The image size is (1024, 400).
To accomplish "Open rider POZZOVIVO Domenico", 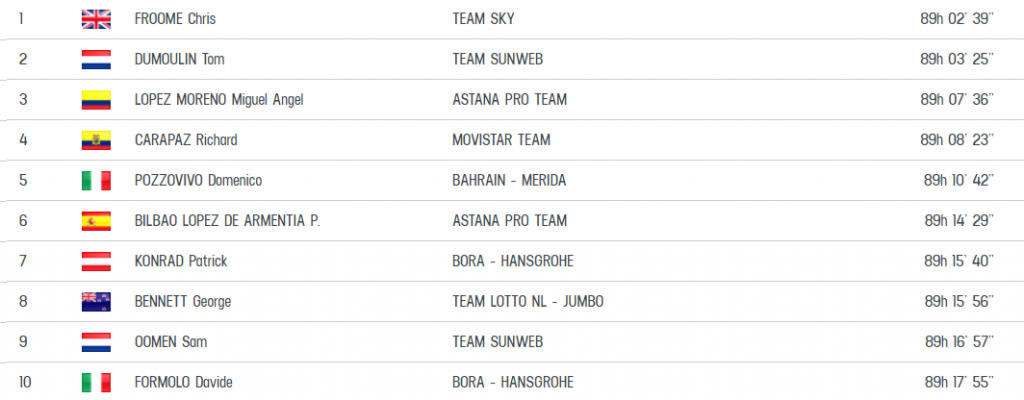I will coord(197,180).
